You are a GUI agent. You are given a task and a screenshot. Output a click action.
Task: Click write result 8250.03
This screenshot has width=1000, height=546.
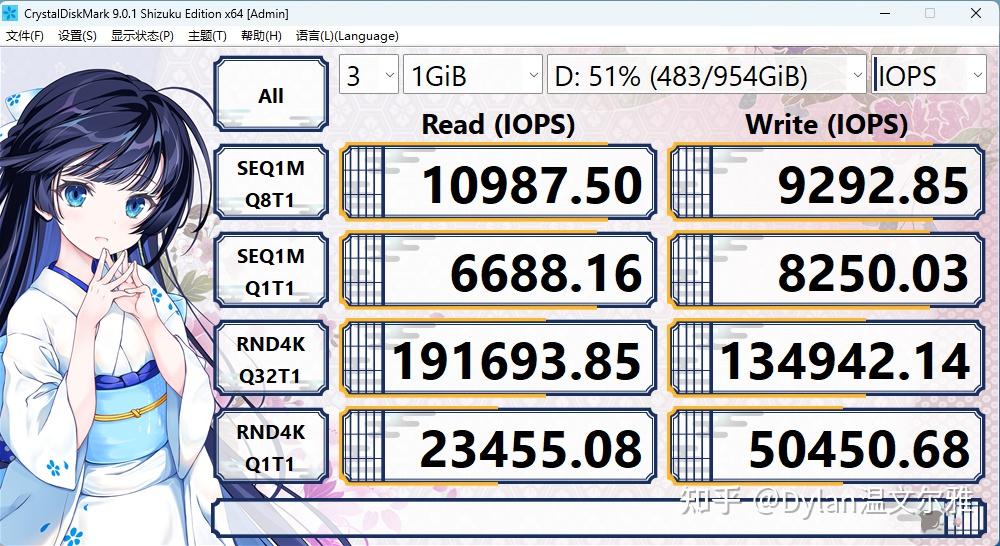(826, 270)
